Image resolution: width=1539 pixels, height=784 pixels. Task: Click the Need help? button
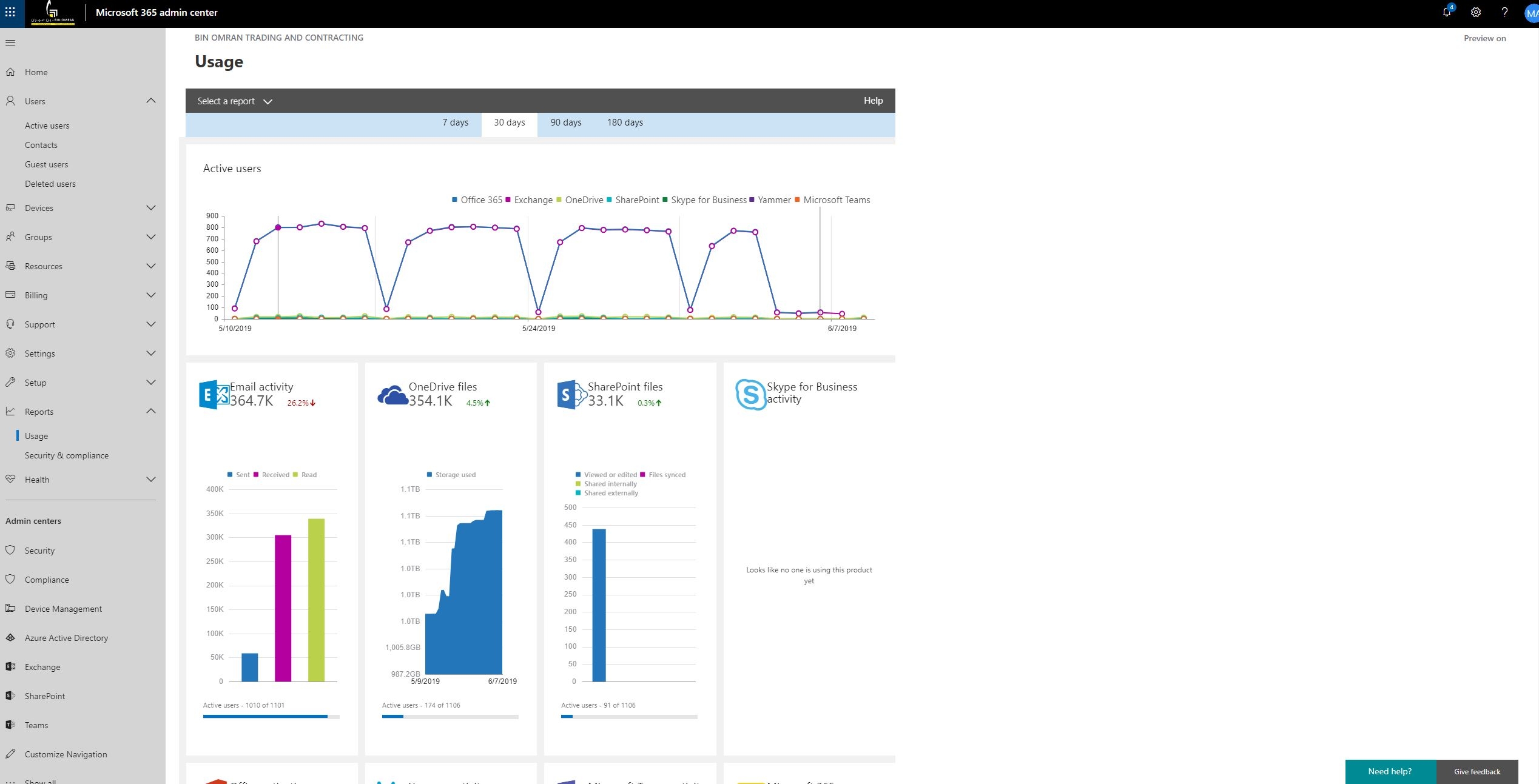tap(1390, 771)
